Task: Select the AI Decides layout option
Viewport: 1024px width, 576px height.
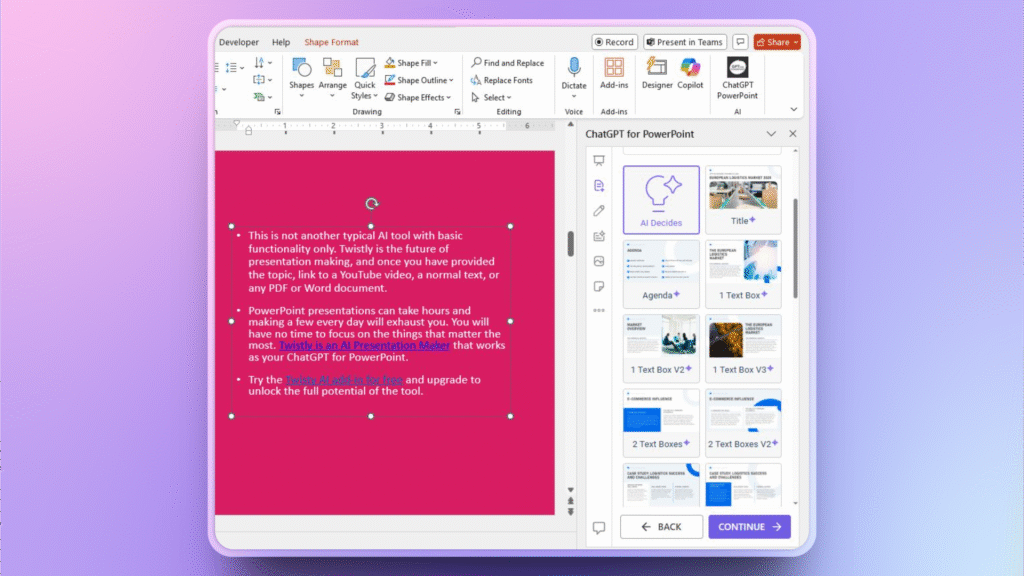Action: point(660,198)
